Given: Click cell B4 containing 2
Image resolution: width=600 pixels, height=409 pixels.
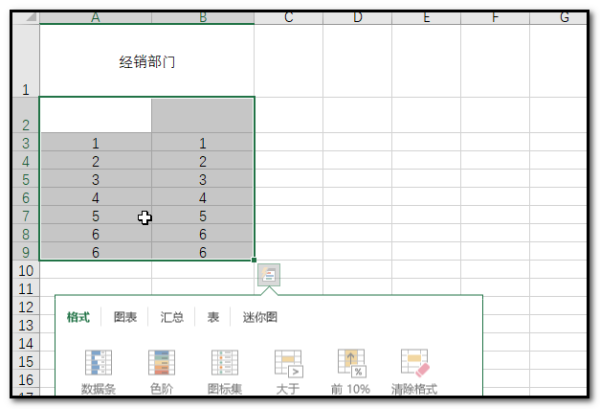Looking at the screenshot, I should tap(203, 161).
